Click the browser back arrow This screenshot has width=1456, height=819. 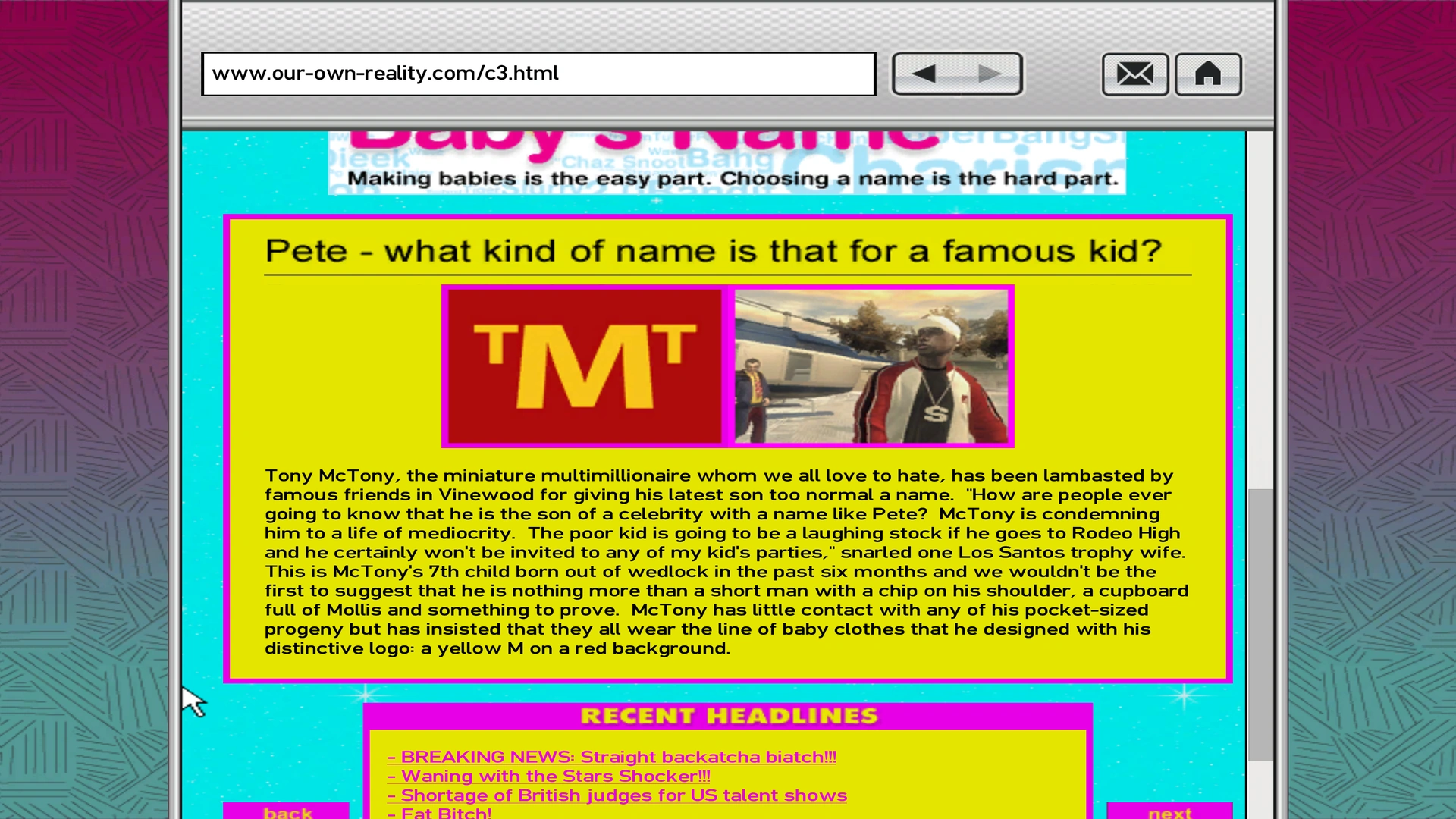click(x=924, y=74)
